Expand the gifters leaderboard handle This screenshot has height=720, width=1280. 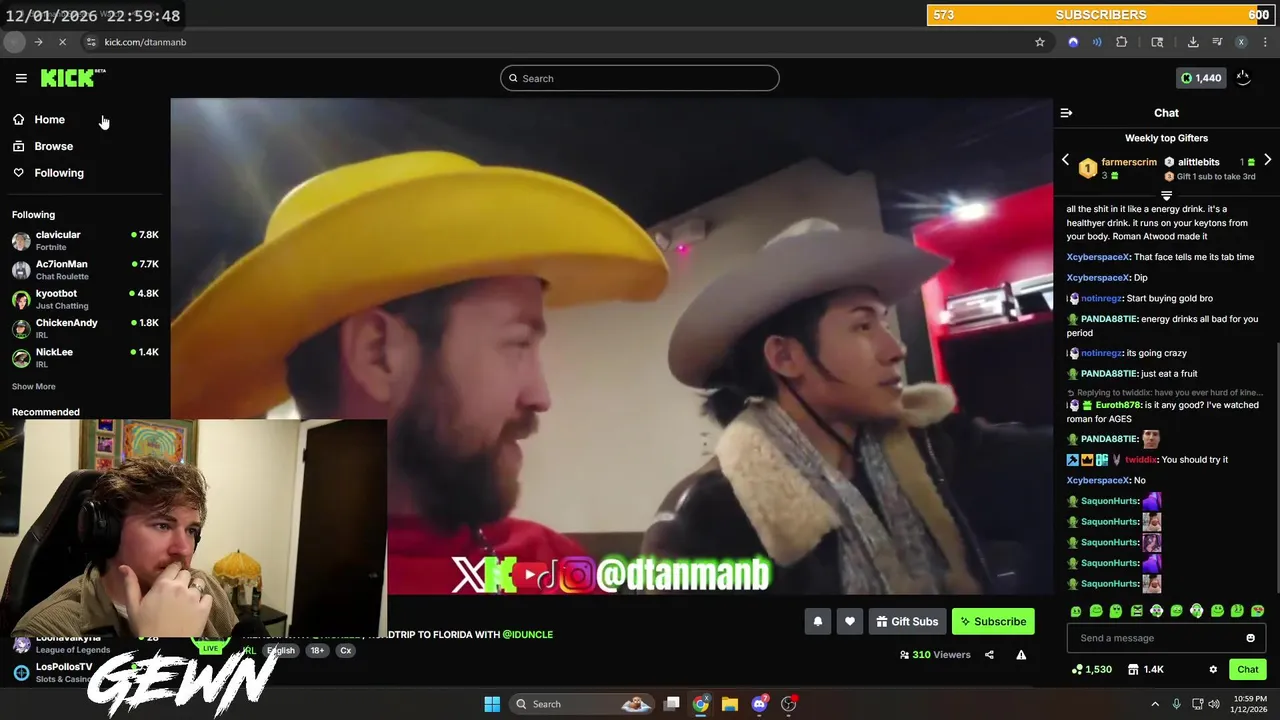tap(1166, 196)
